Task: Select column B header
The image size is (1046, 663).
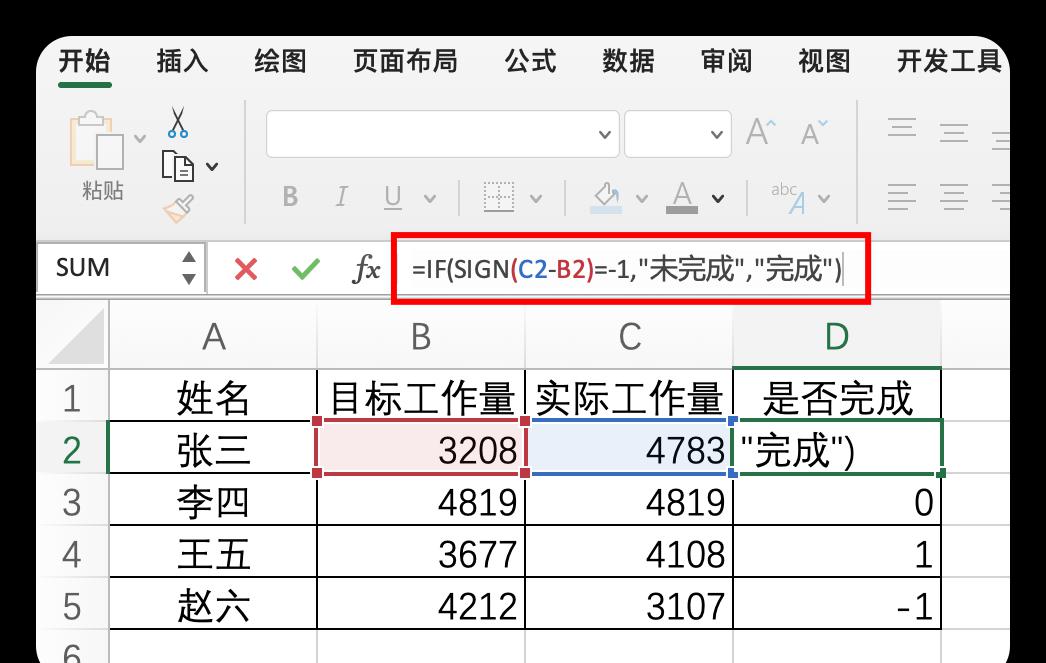Action: pos(421,336)
